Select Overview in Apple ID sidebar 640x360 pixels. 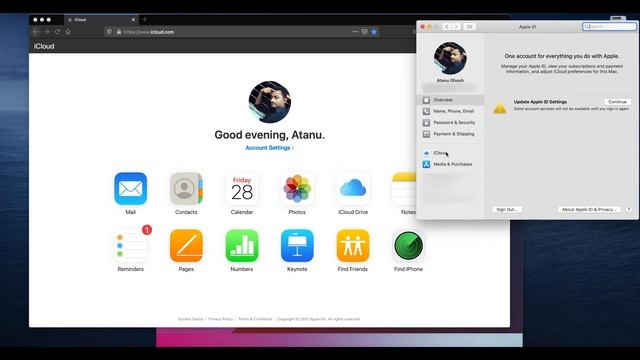(451, 100)
